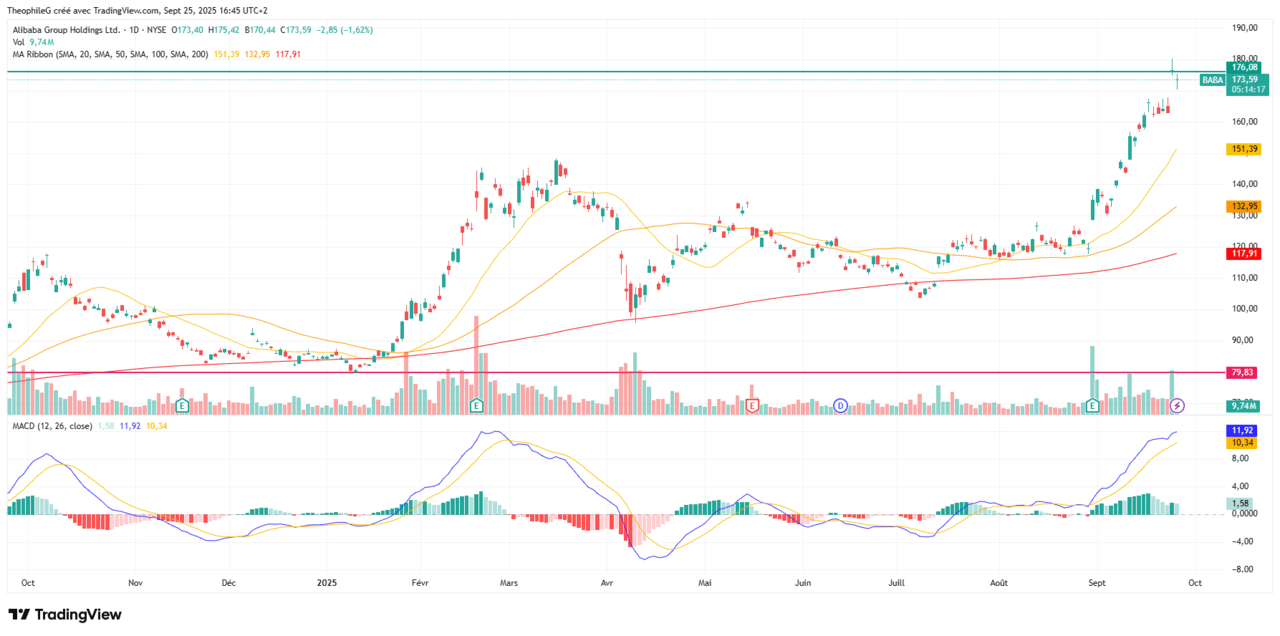1280x636 pixels.
Task: Open the teal E earnings badge near September
Action: coord(1092,405)
